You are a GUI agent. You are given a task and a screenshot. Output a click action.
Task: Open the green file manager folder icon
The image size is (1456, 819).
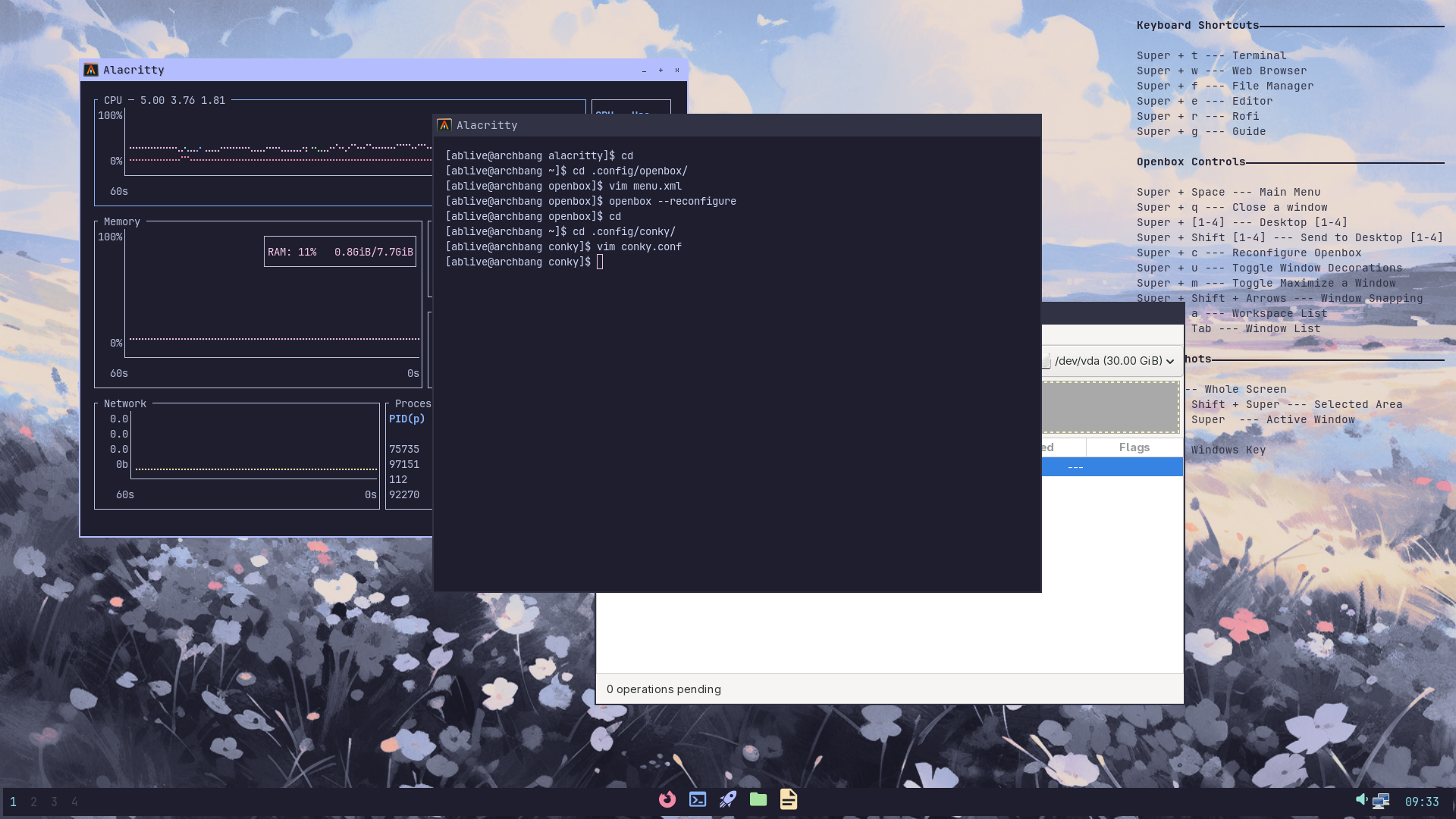(x=758, y=799)
